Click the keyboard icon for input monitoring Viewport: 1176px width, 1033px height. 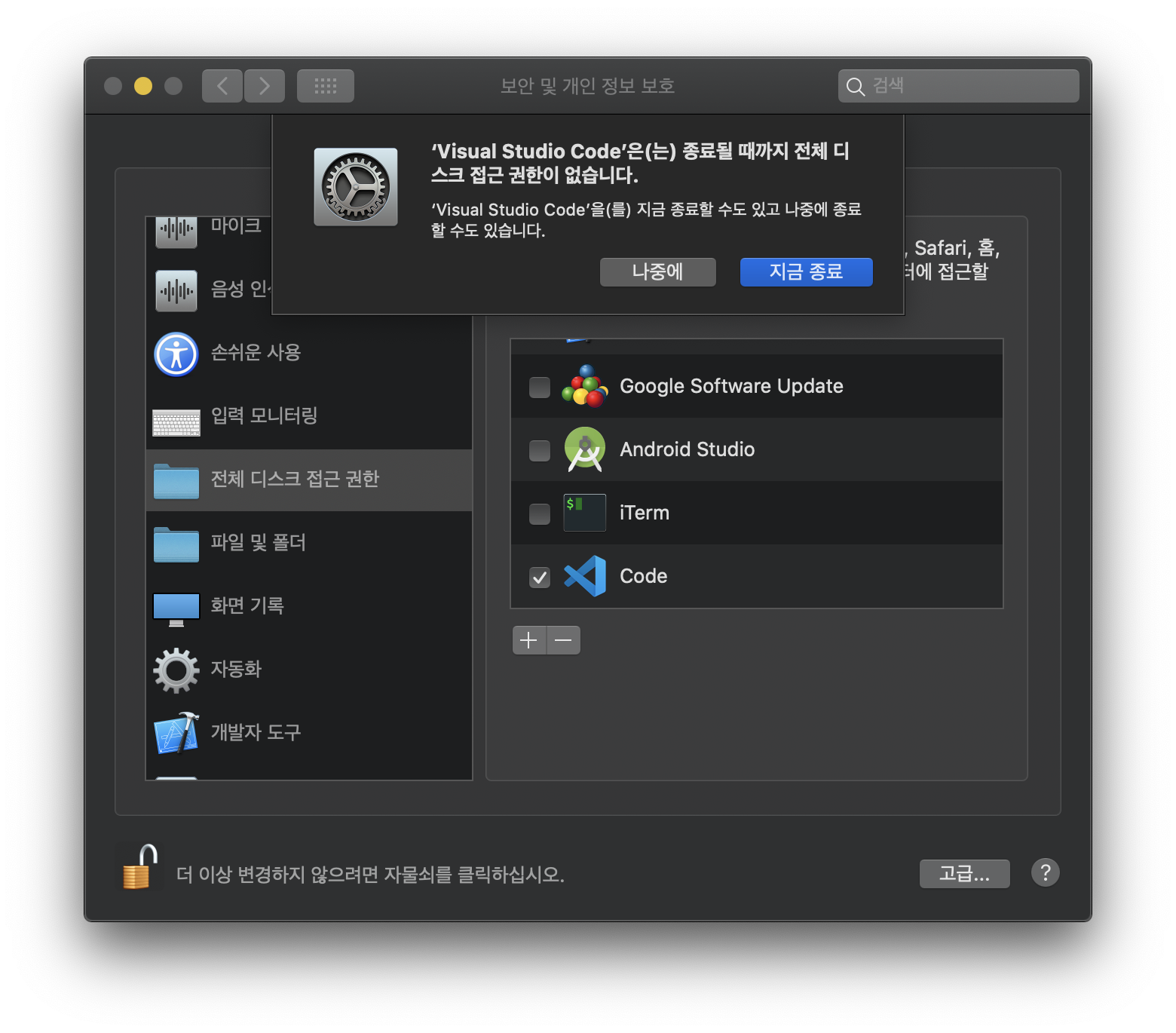[x=176, y=422]
